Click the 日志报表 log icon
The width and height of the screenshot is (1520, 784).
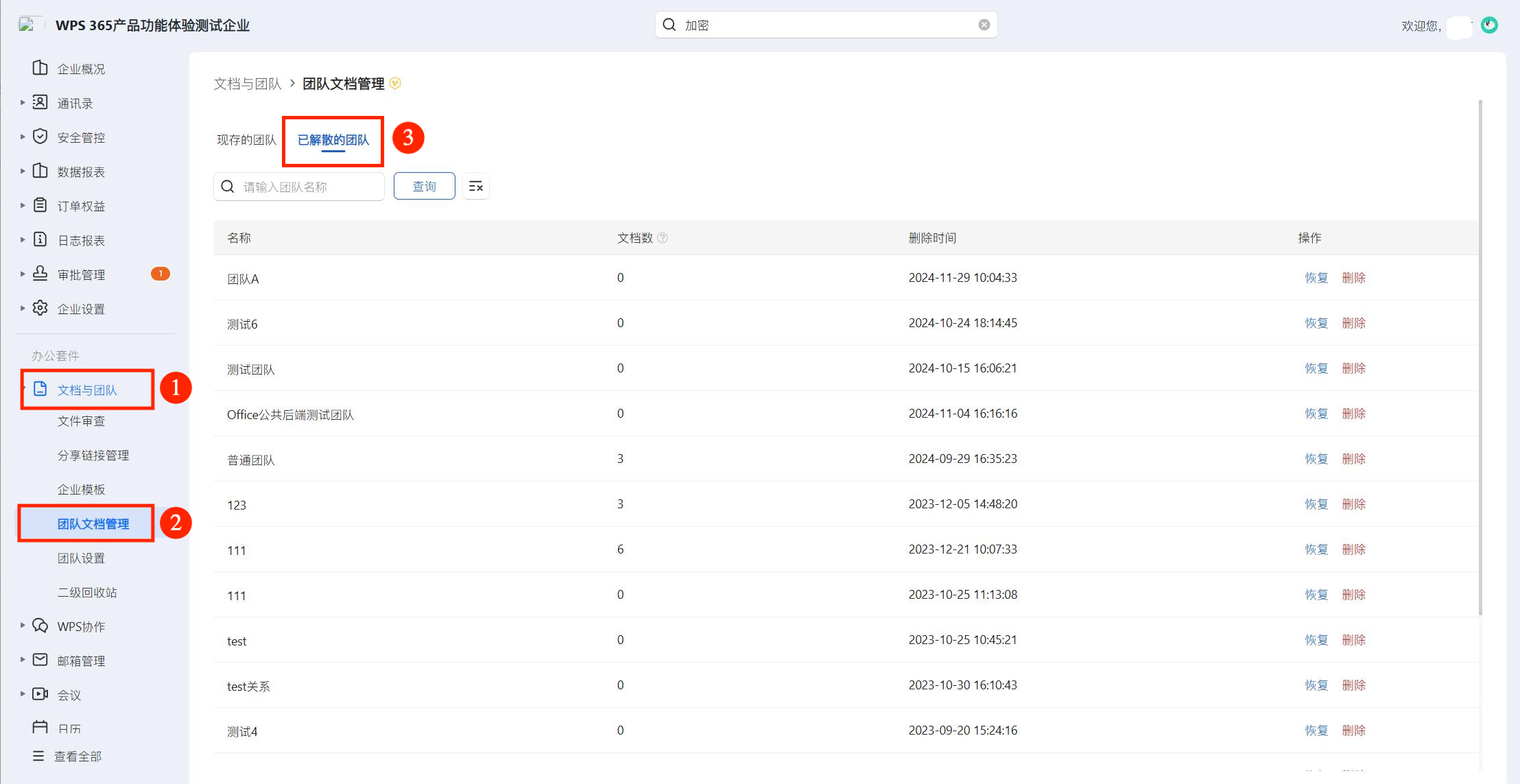(40, 239)
